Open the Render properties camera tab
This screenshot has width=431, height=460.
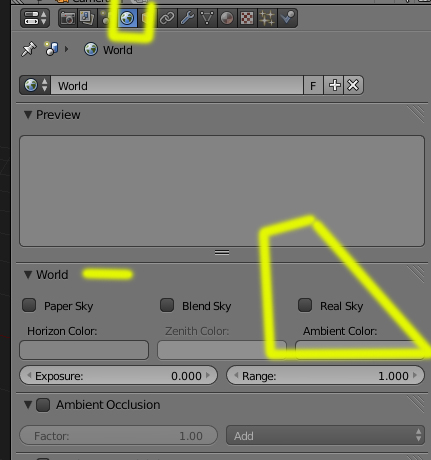coord(68,18)
